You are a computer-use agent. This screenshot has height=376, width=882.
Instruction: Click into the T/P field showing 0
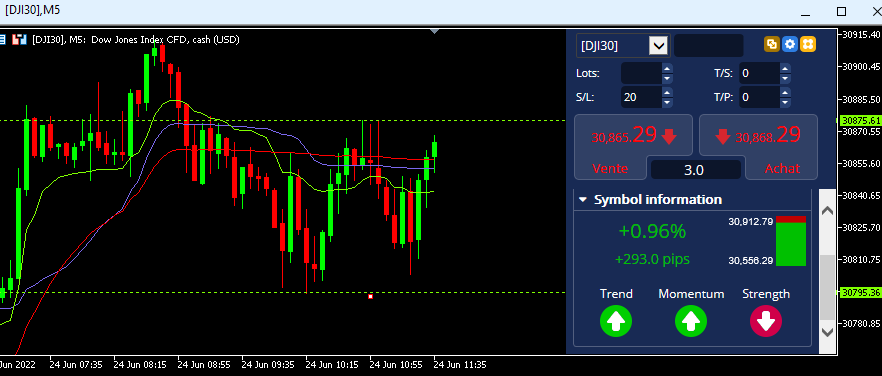(x=759, y=97)
